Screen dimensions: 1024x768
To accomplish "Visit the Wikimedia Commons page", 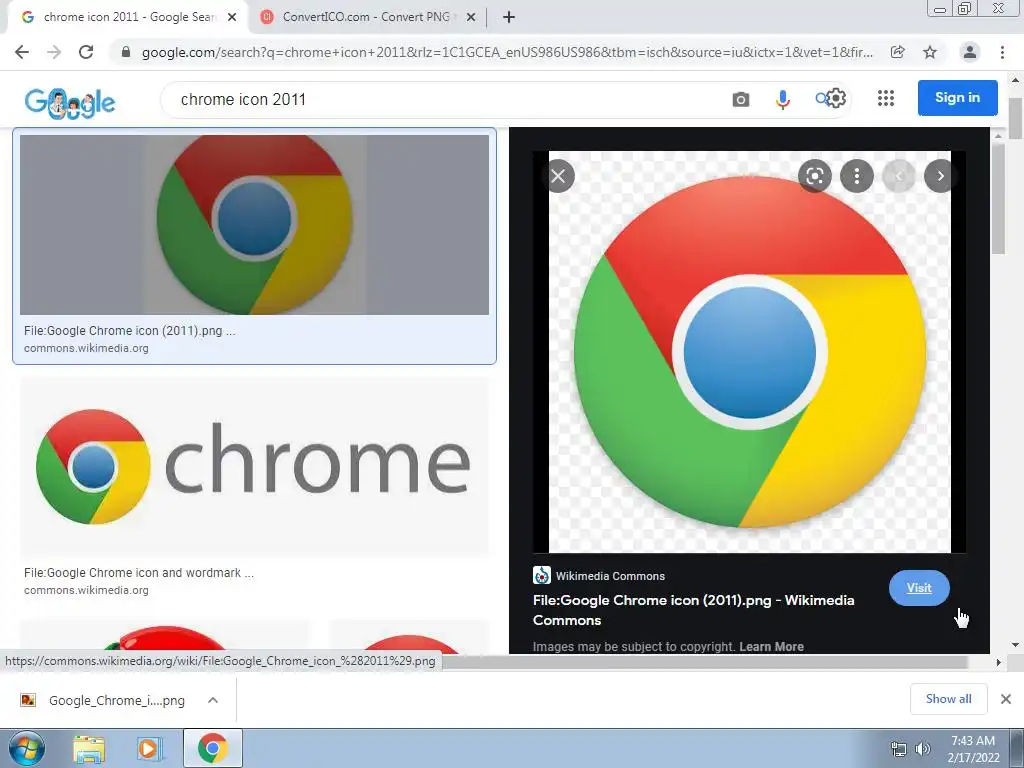I will (919, 588).
